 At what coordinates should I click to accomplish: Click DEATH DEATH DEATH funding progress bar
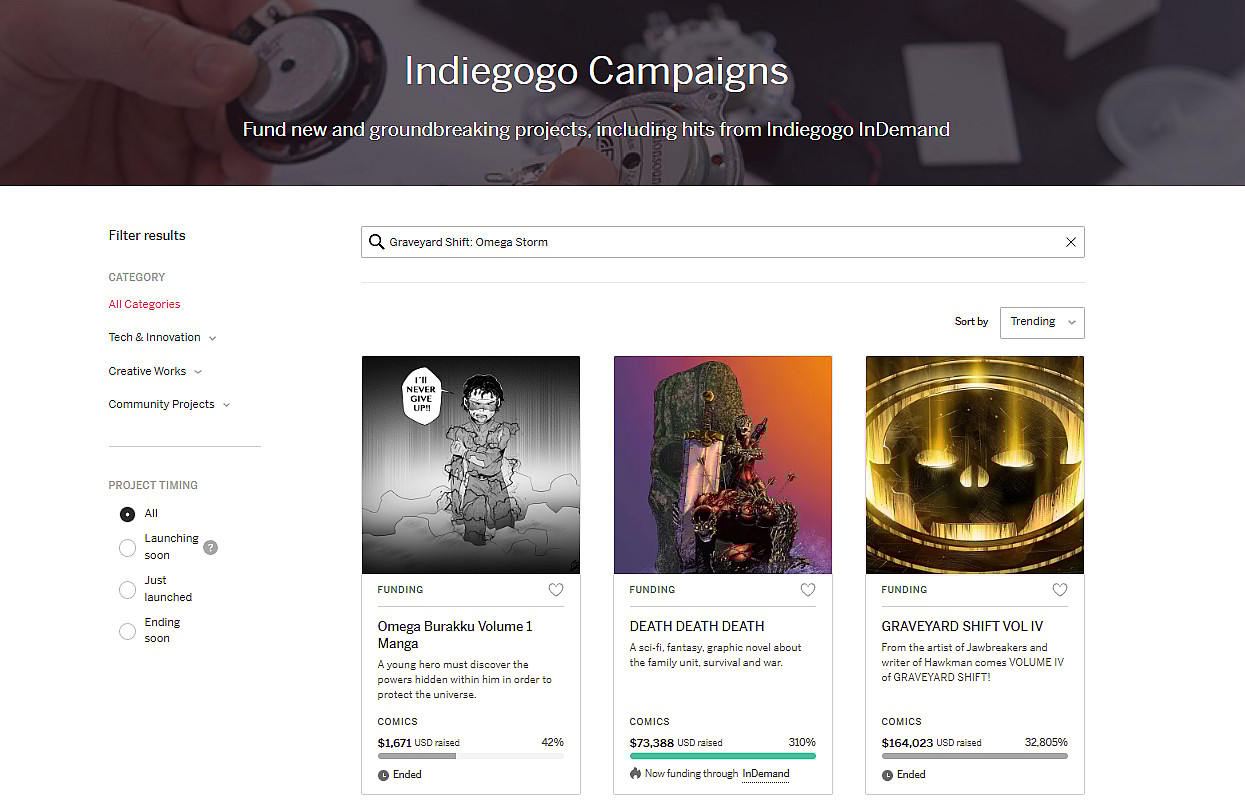tap(722, 756)
